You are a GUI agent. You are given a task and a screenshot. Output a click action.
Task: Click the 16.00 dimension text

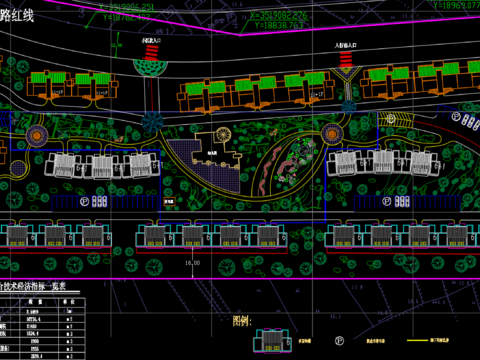tap(193, 263)
